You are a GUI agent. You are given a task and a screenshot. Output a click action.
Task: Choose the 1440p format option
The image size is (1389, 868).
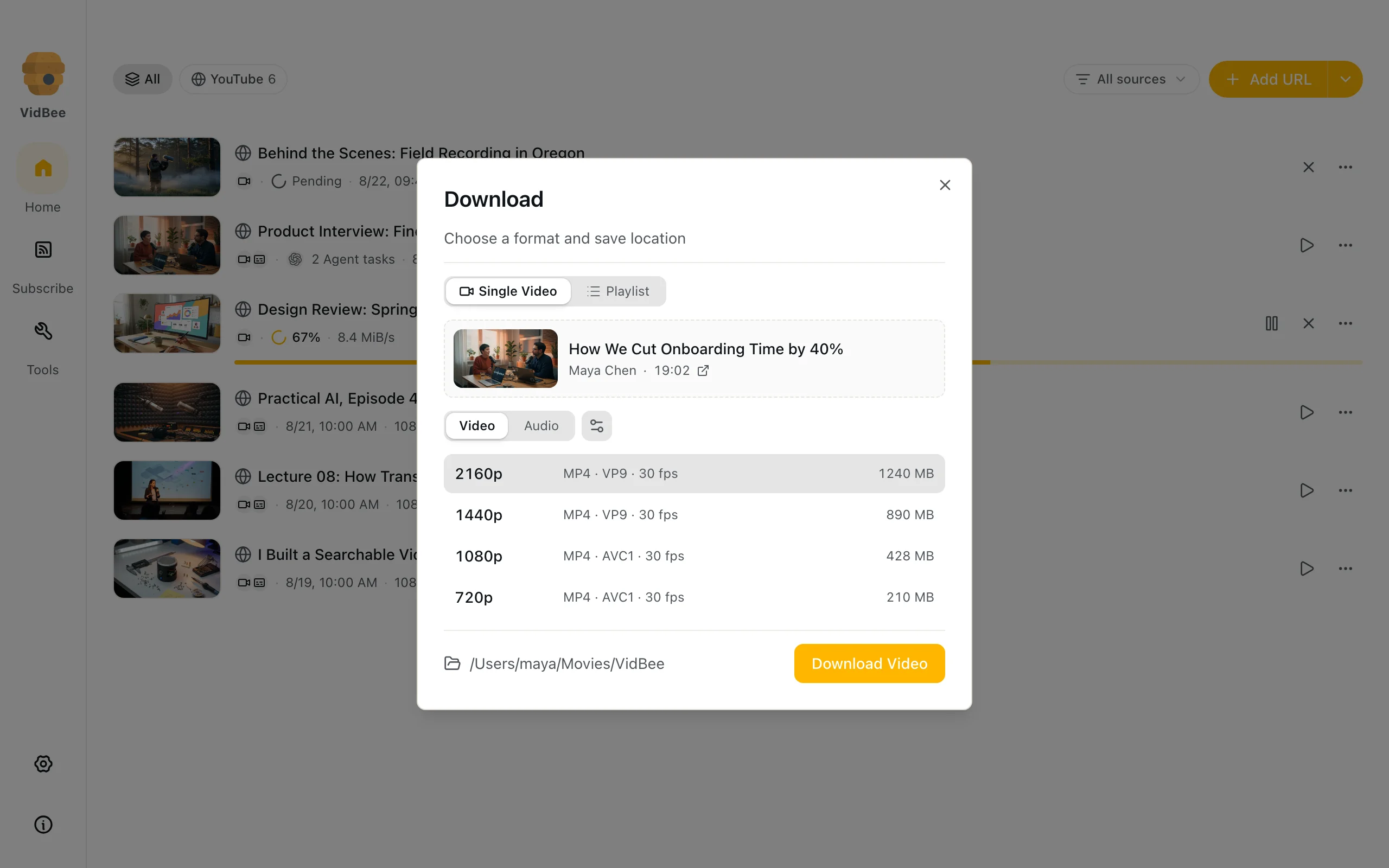click(x=694, y=515)
